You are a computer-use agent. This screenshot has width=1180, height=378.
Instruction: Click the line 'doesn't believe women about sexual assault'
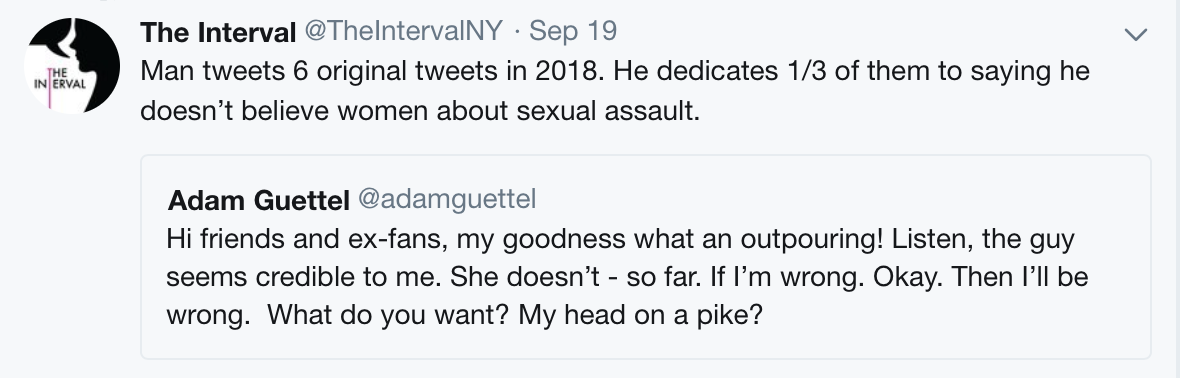tap(420, 111)
